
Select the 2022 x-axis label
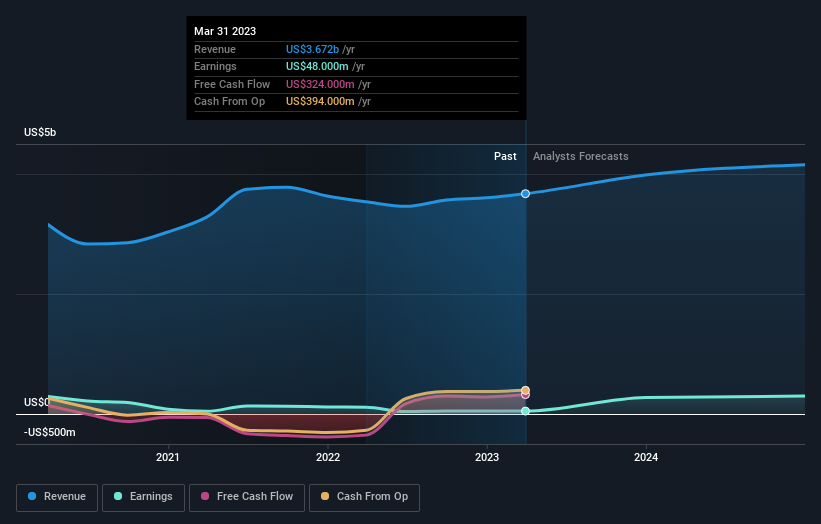tap(328, 457)
